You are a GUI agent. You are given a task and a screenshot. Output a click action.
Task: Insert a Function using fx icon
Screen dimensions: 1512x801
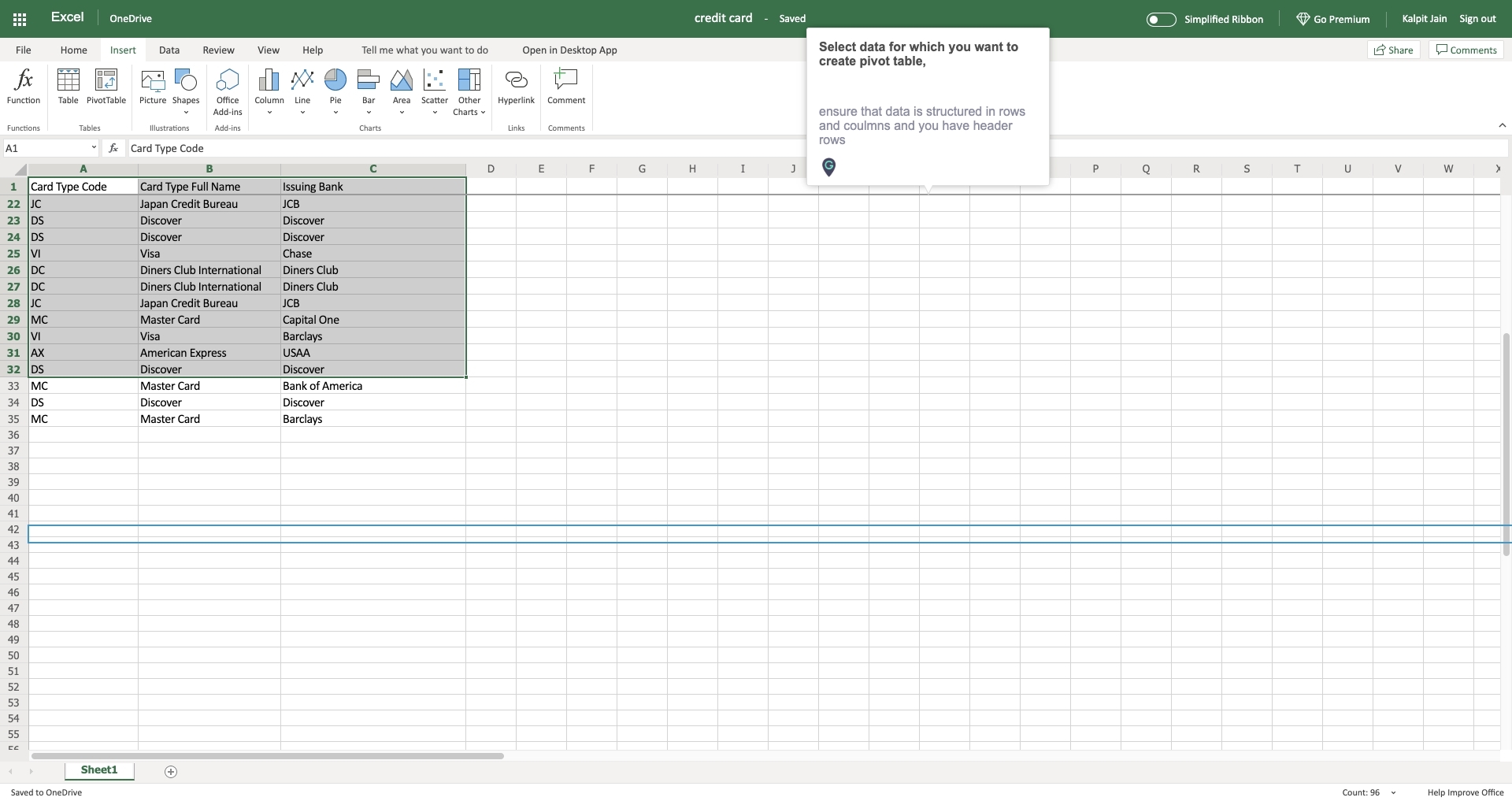[x=24, y=87]
